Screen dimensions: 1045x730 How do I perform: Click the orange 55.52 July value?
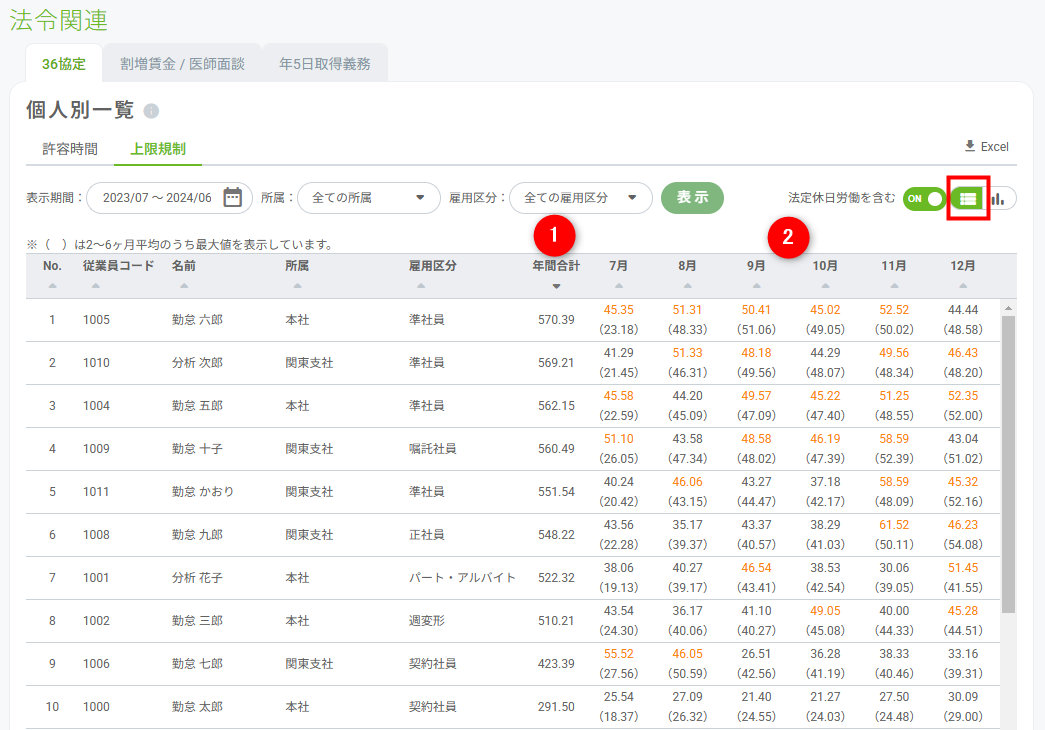pos(619,654)
